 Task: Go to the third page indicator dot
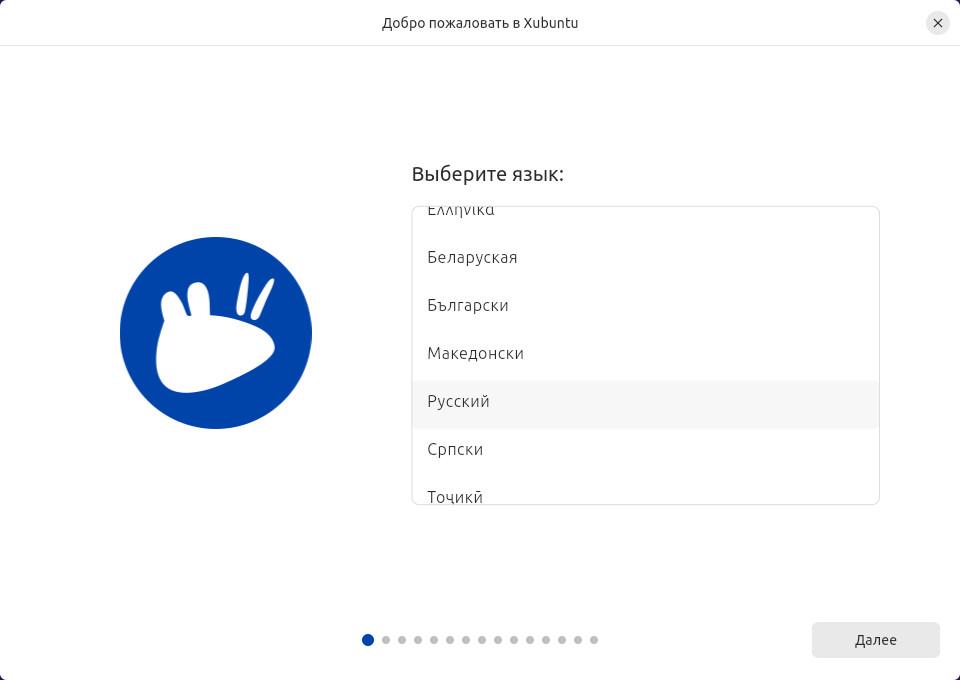point(402,640)
